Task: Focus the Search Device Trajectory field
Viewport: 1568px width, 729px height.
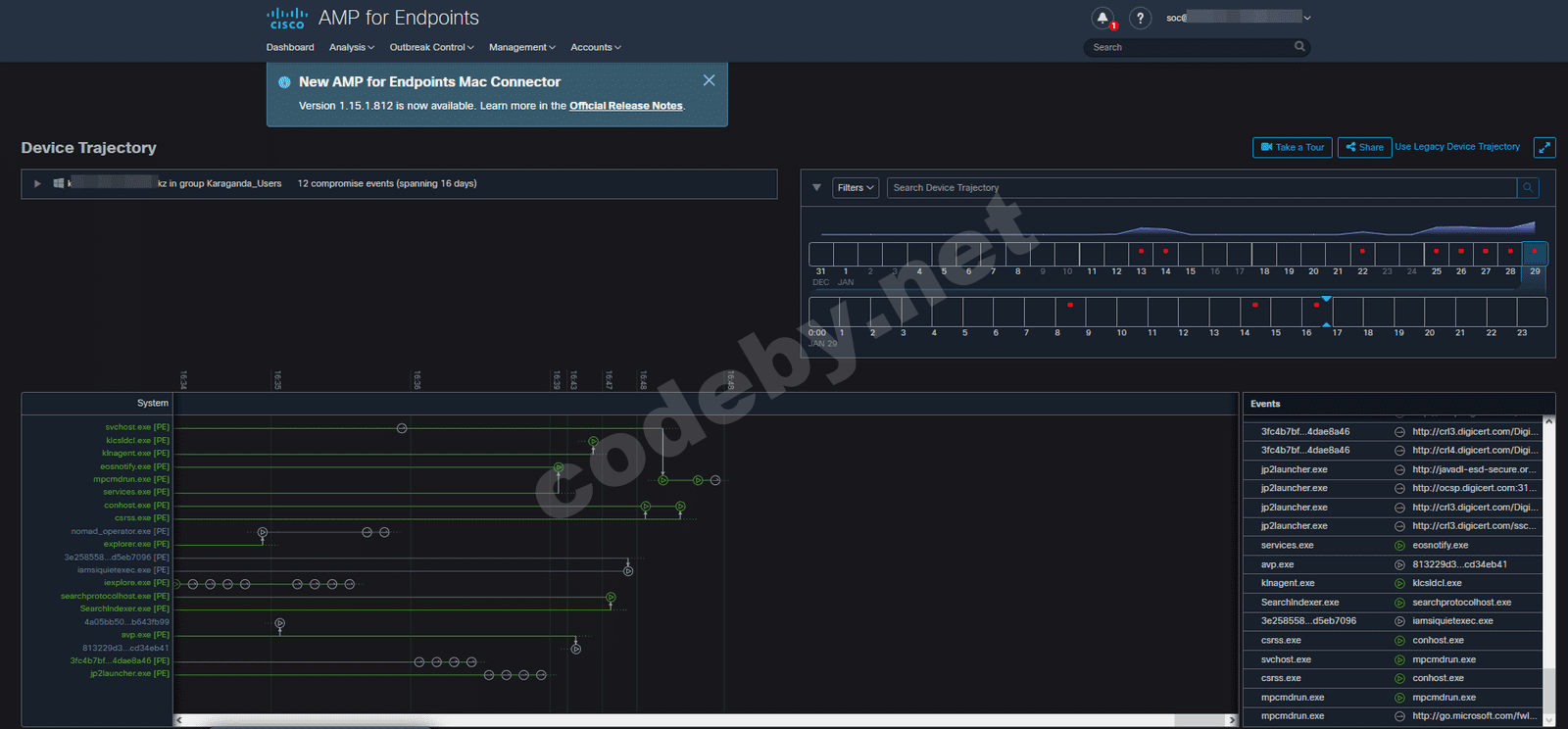Action: pos(1201,187)
